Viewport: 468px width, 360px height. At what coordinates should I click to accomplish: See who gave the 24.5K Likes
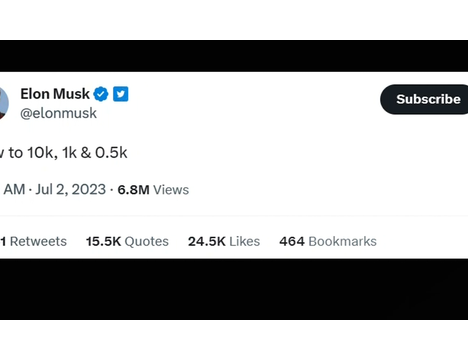click(224, 241)
